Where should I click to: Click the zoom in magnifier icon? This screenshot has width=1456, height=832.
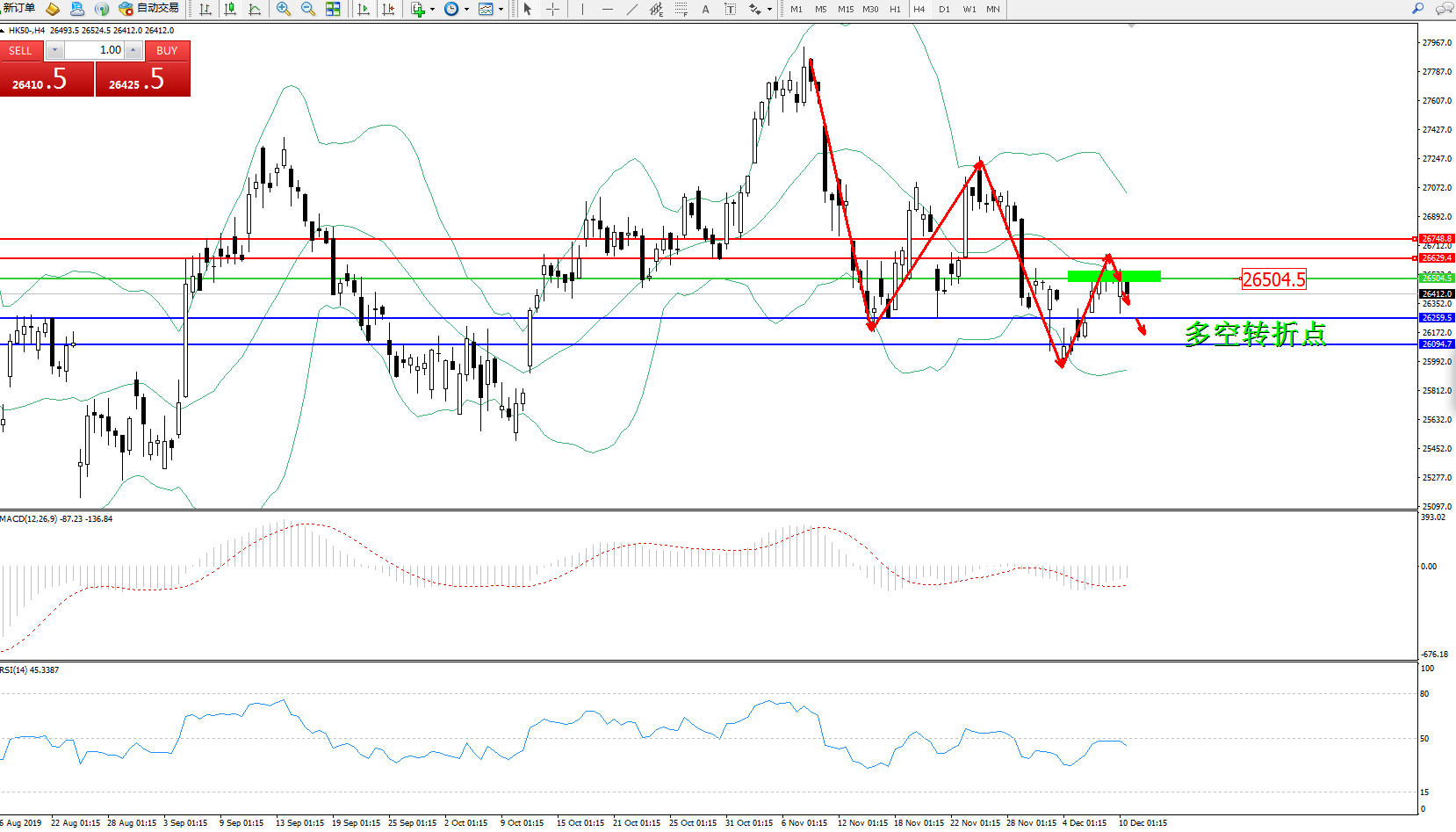[x=283, y=9]
